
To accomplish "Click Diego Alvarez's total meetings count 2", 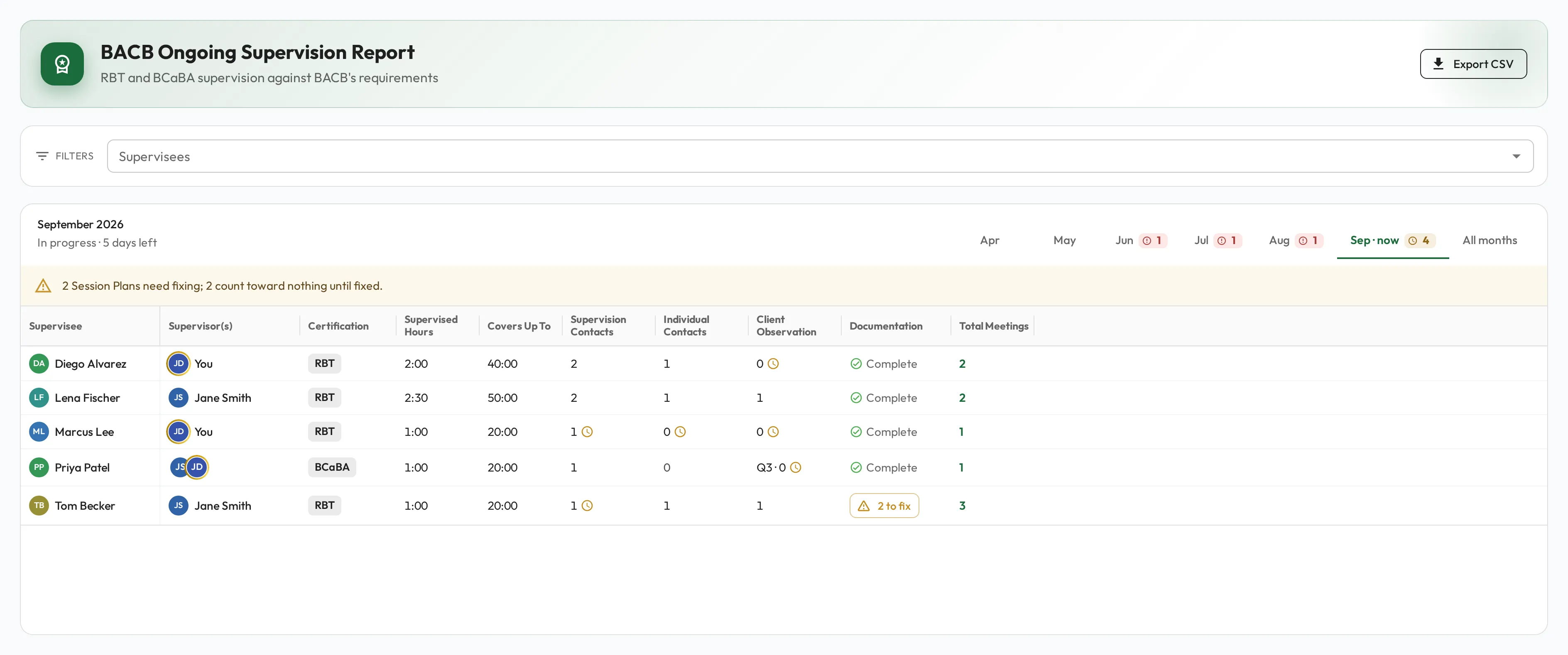I will pyautogui.click(x=962, y=364).
